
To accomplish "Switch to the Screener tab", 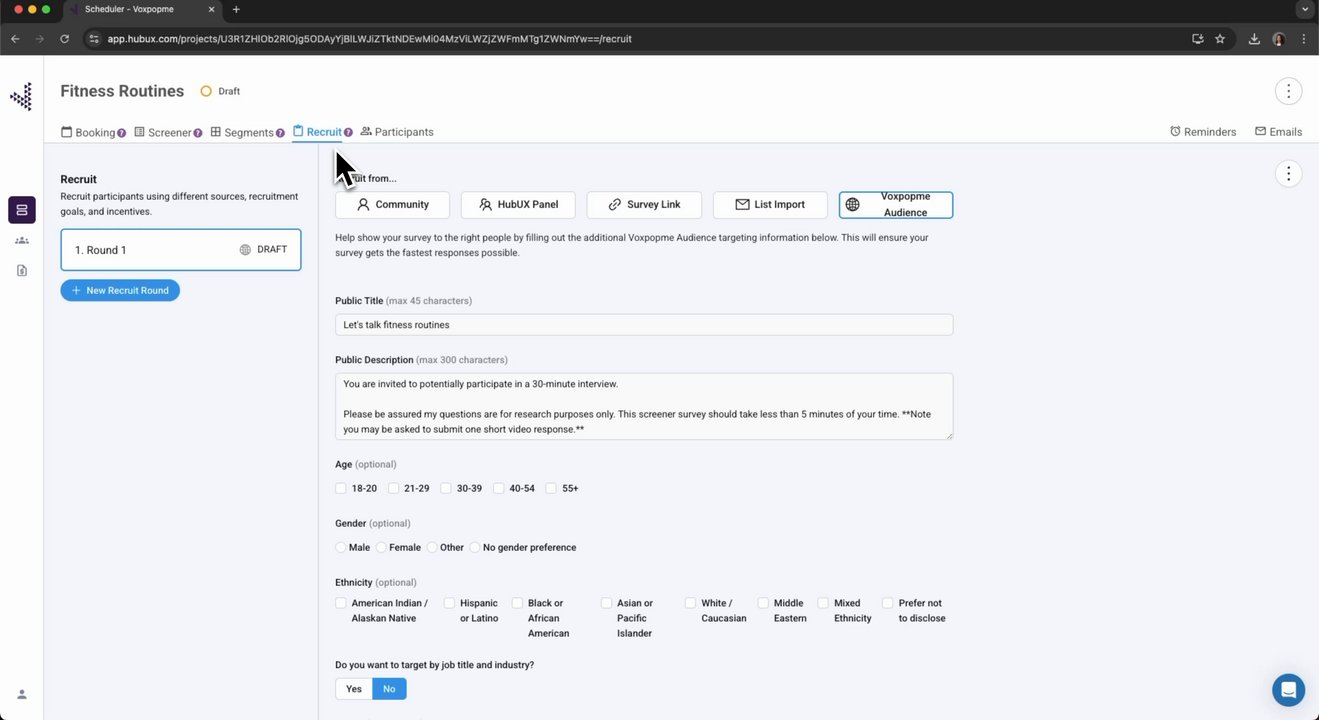I will click(168, 132).
